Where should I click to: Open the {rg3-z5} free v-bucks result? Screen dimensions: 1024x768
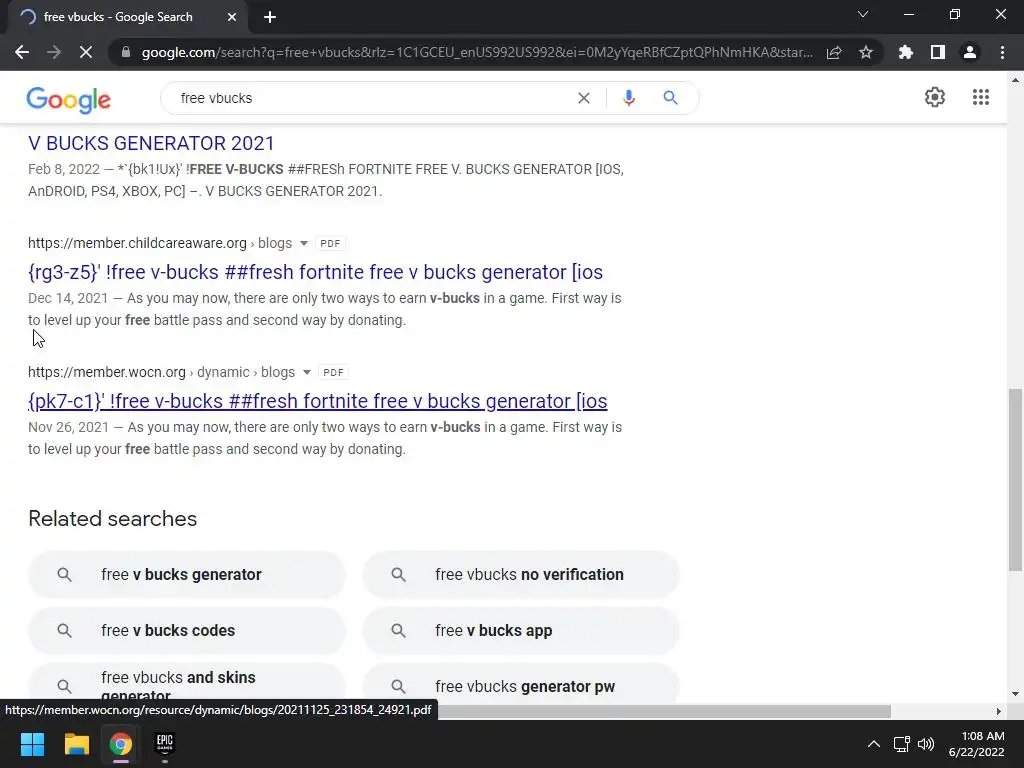pos(315,272)
